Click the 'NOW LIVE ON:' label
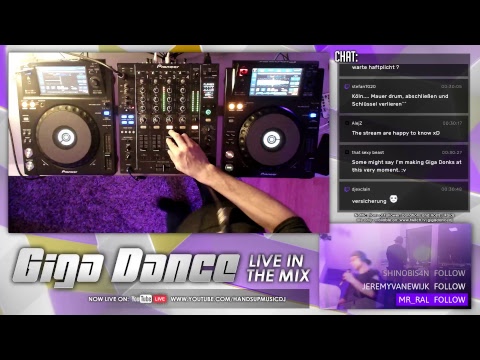The height and width of the screenshot is (360, 480). tap(108, 299)
